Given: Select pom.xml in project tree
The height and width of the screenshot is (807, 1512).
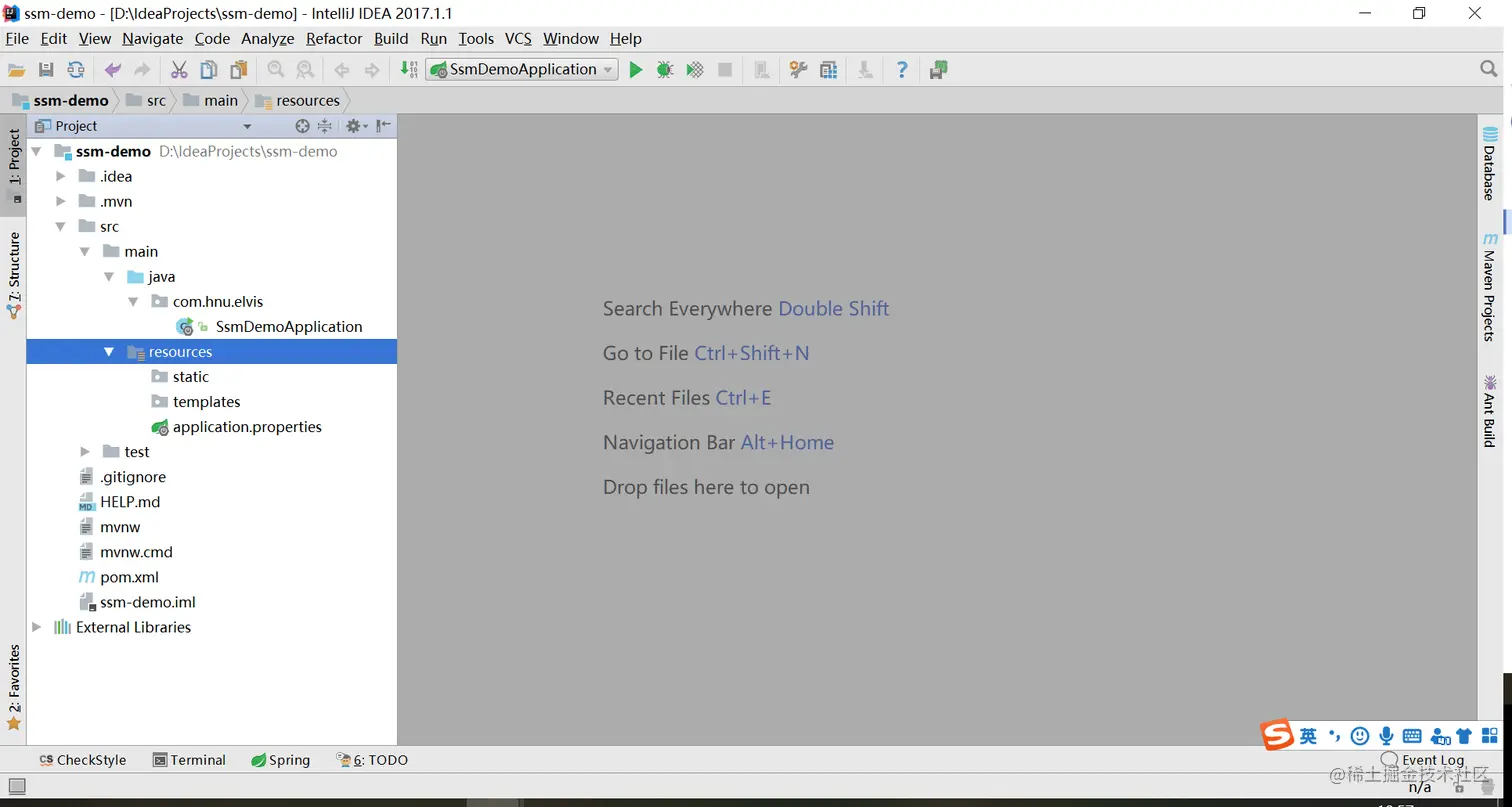Looking at the screenshot, I should point(129,577).
